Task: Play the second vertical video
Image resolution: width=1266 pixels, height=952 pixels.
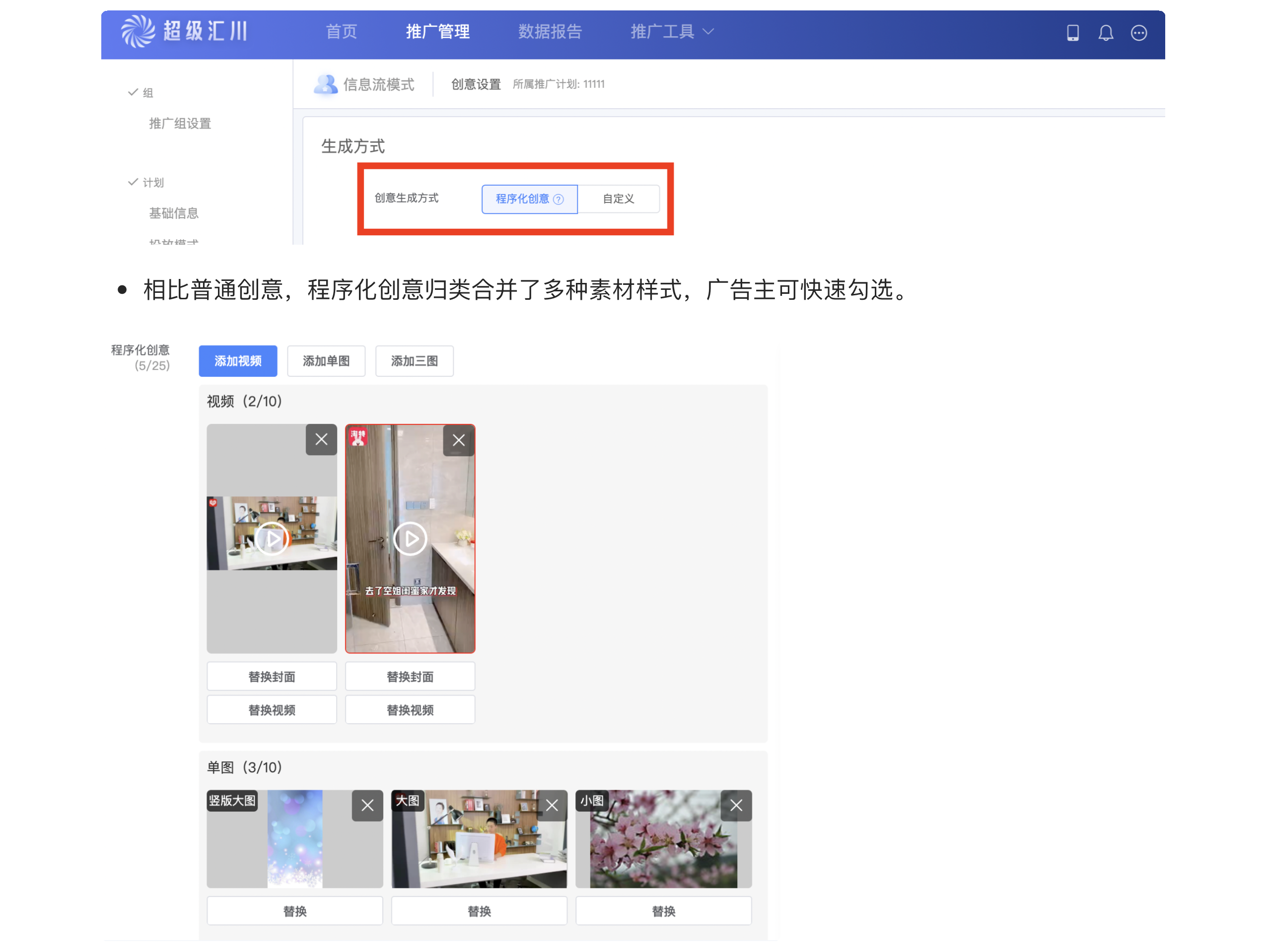Action: pyautogui.click(x=410, y=539)
